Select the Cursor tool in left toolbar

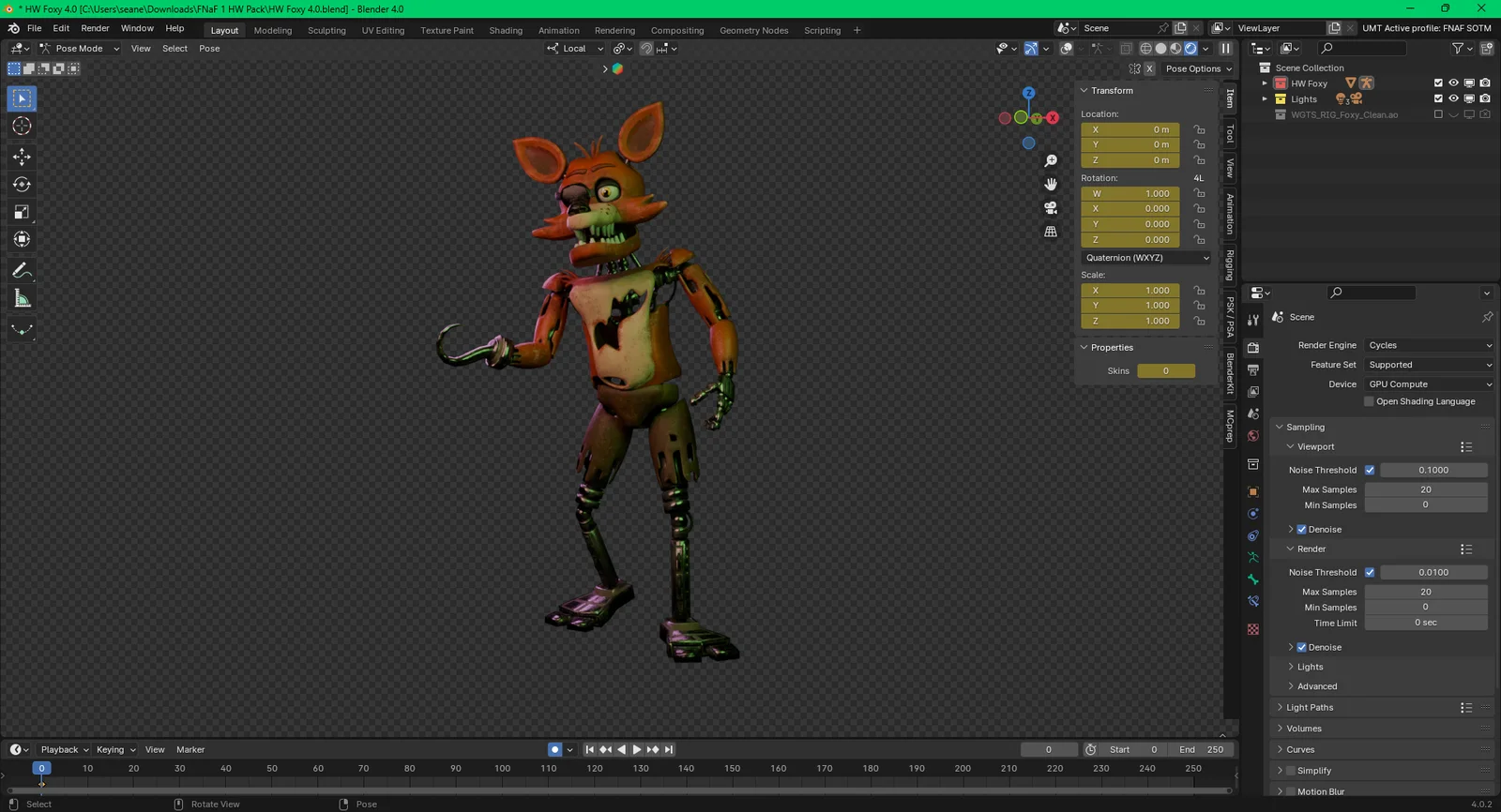[22, 126]
